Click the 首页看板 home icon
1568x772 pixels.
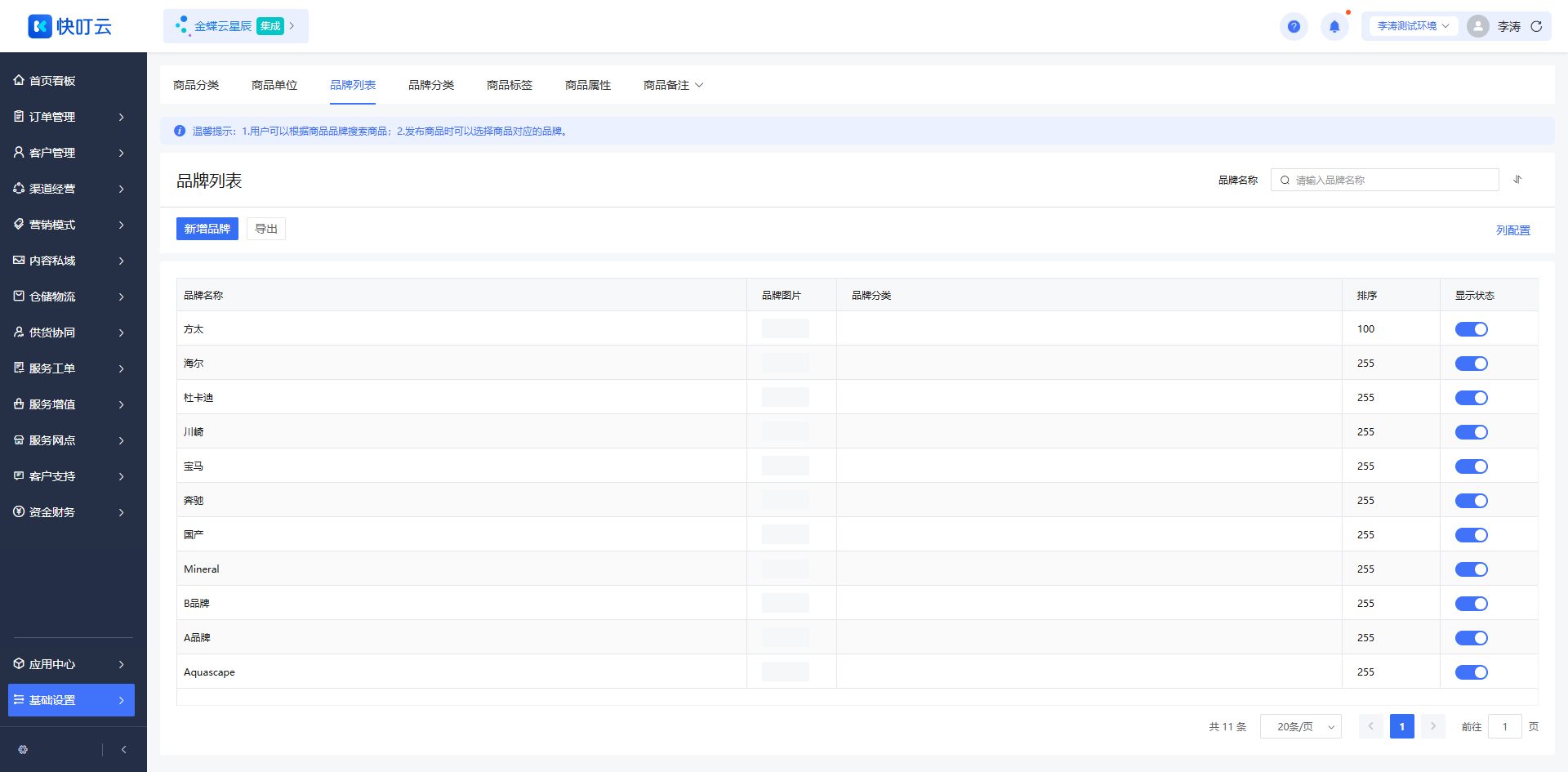19,80
